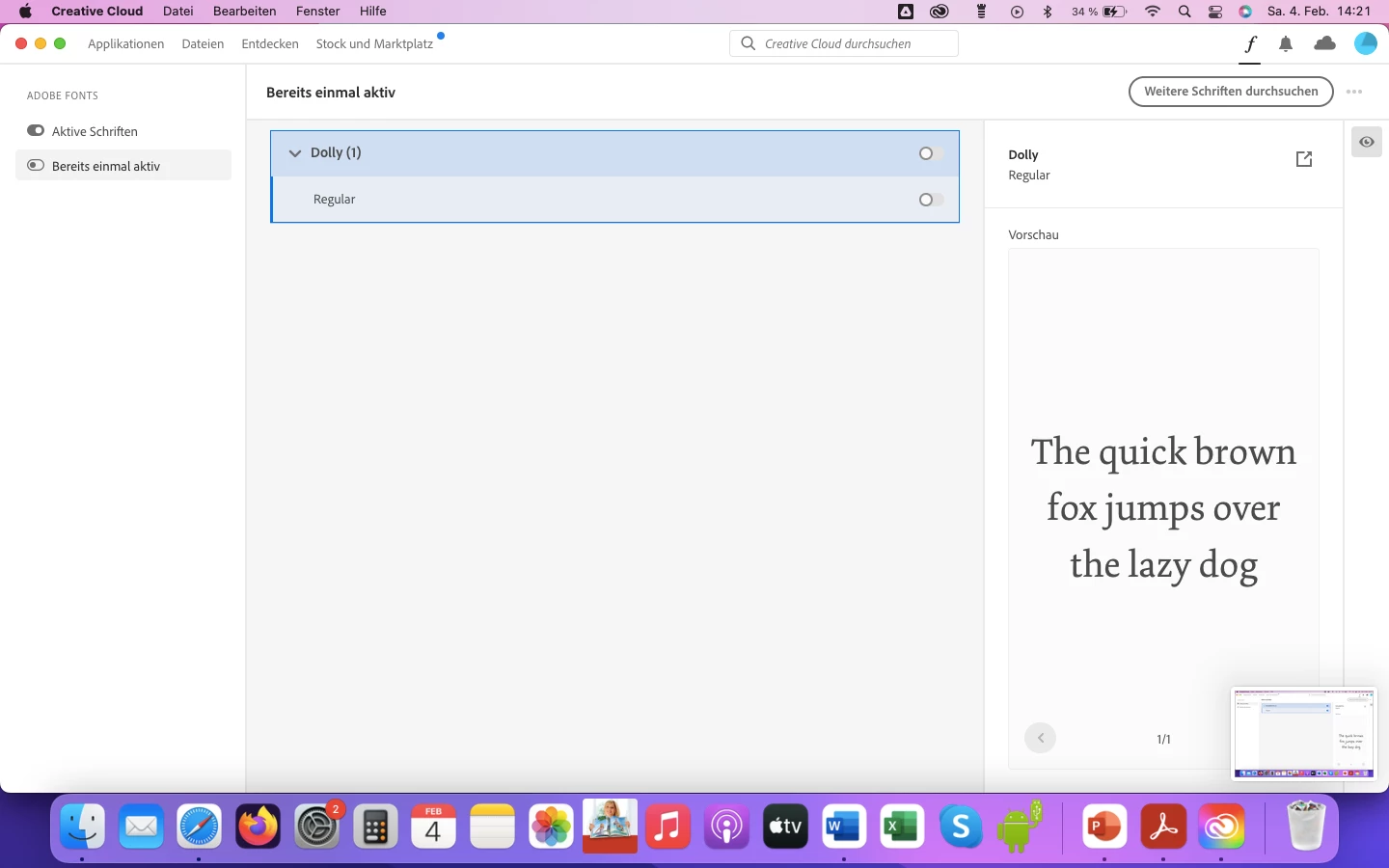Open Apple TV from the Dock
This screenshot has width=1389, height=868.
(785, 827)
